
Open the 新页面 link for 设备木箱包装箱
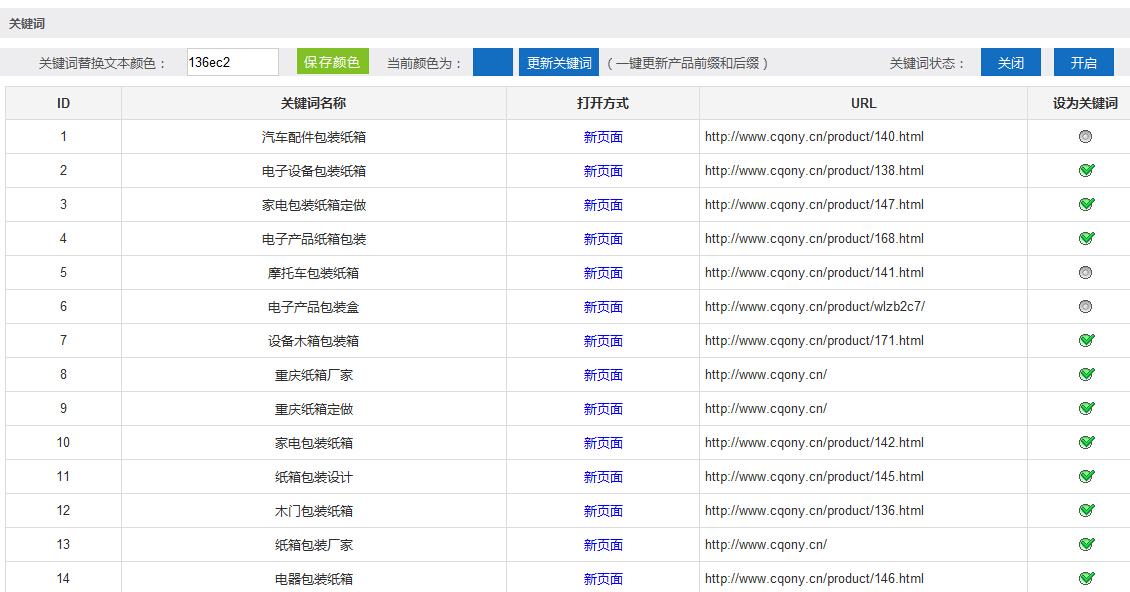603,341
